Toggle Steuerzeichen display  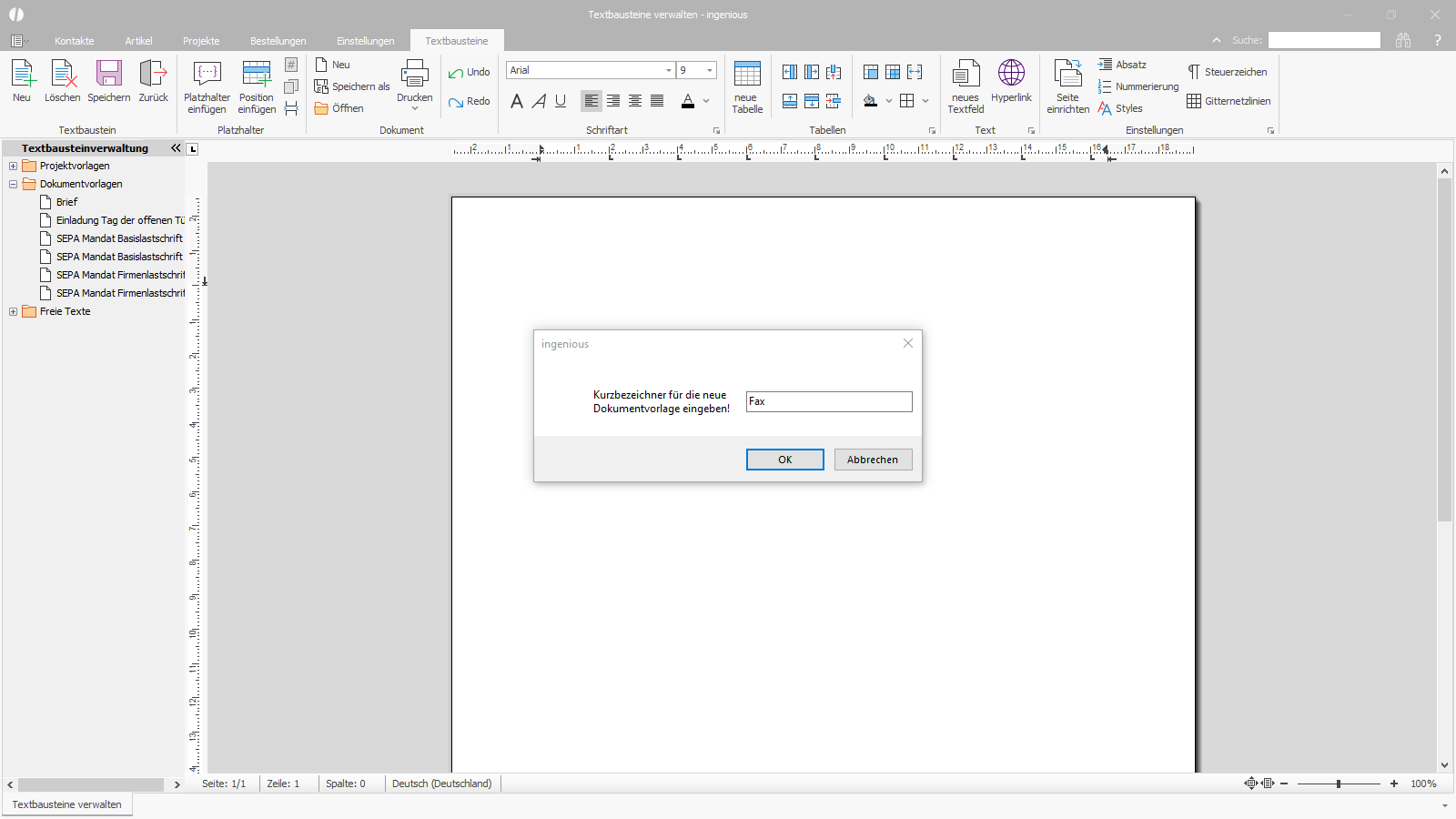(1227, 72)
